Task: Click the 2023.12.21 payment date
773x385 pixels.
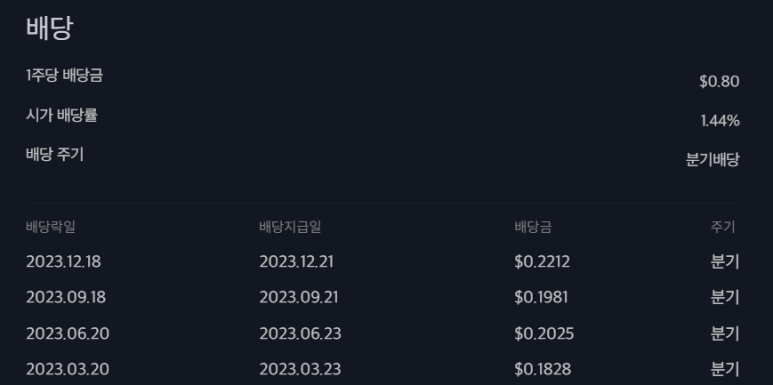Action: (x=296, y=262)
